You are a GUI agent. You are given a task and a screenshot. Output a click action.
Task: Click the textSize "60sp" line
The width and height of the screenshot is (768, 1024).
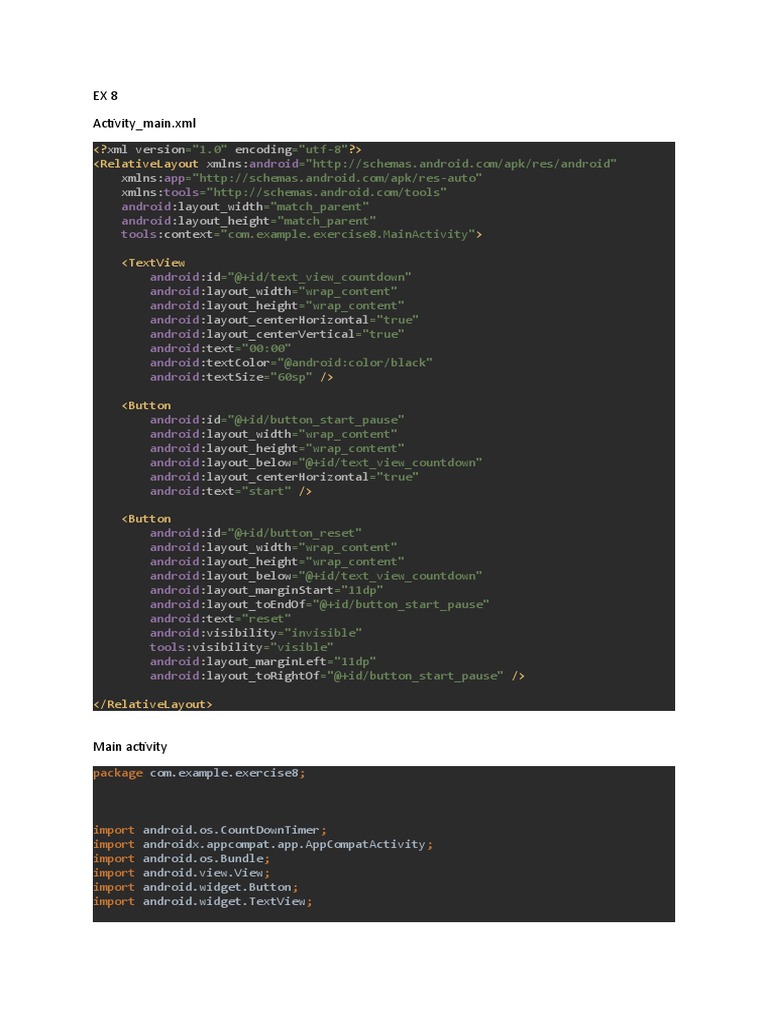pos(241,377)
